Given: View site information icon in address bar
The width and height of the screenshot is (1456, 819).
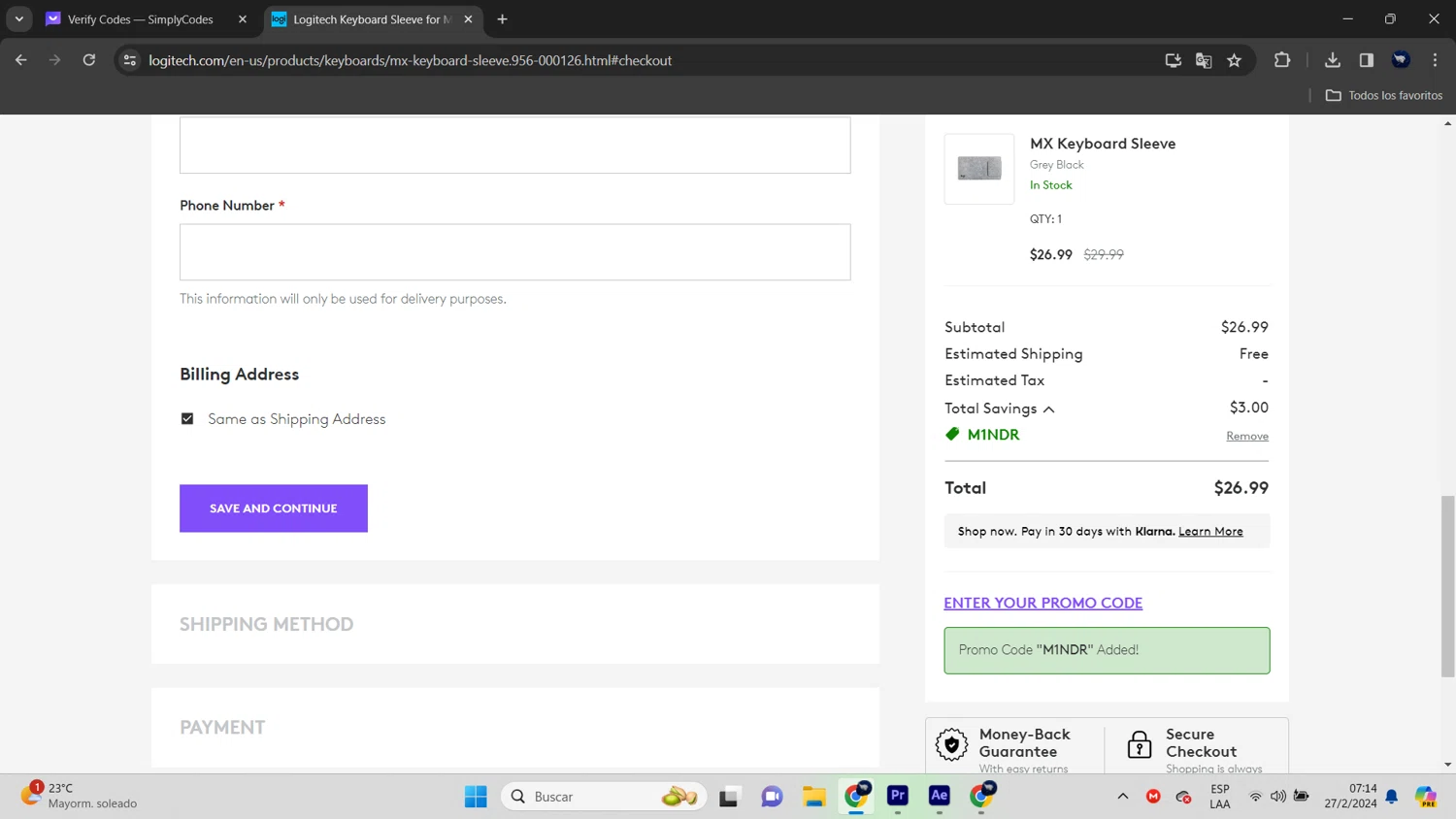Looking at the screenshot, I should click(130, 60).
